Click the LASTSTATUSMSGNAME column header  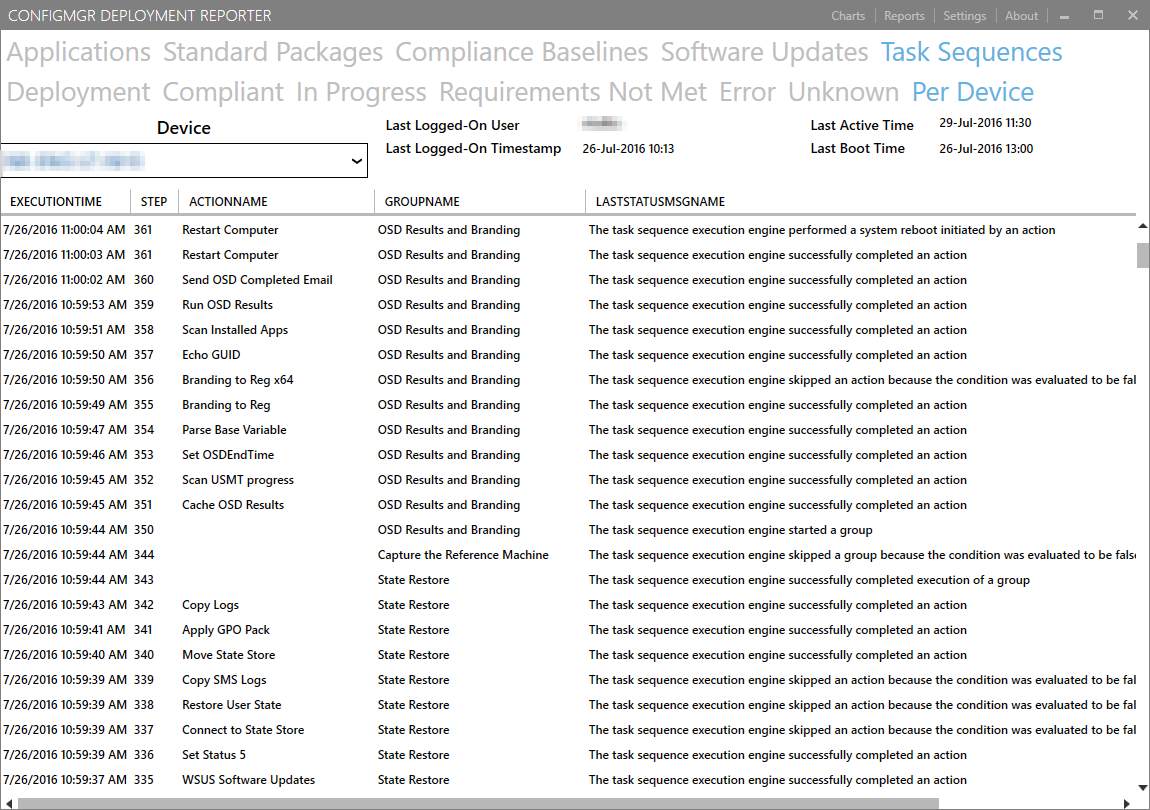point(660,202)
